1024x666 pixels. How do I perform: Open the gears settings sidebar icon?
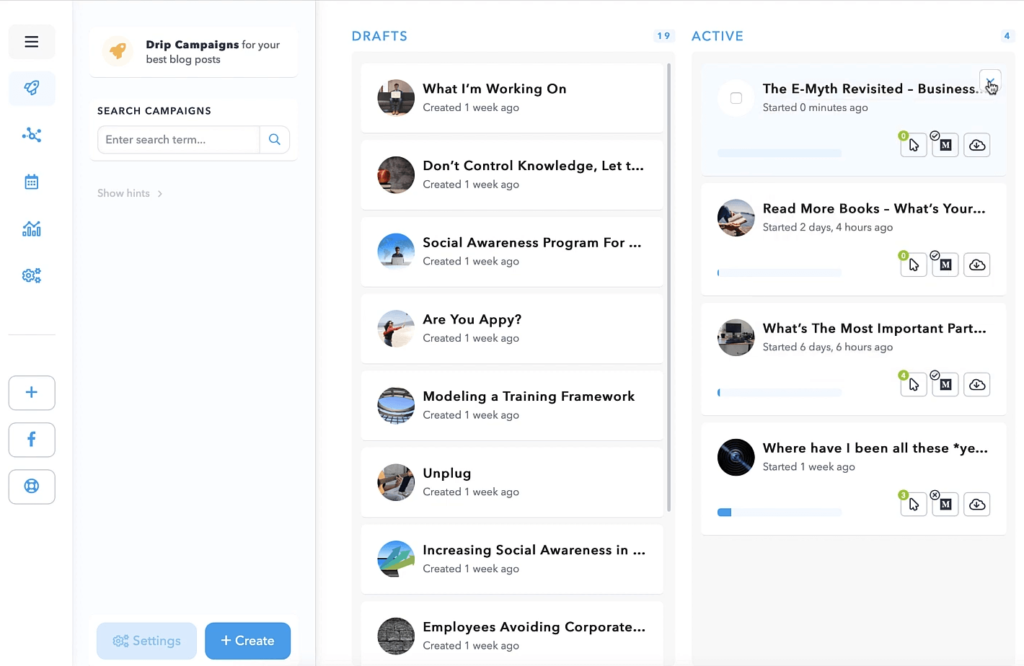coord(31,276)
